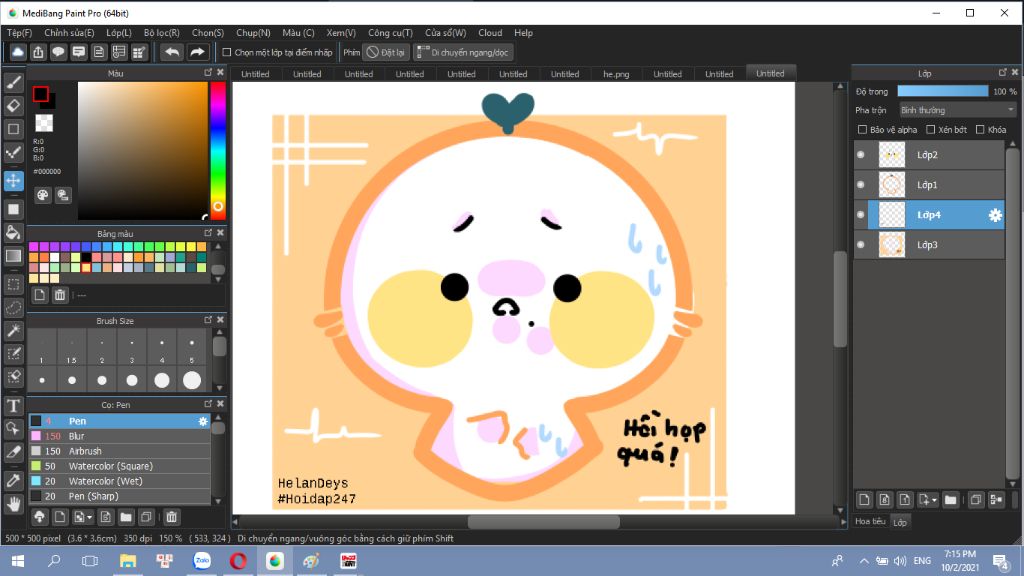Image resolution: width=1024 pixels, height=576 pixels.
Task: Select Blur brush in brush list
Action: click(x=120, y=436)
